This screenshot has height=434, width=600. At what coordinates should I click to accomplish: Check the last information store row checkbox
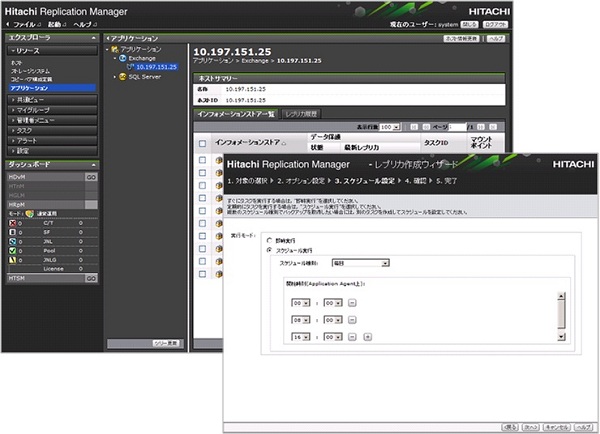[202, 274]
